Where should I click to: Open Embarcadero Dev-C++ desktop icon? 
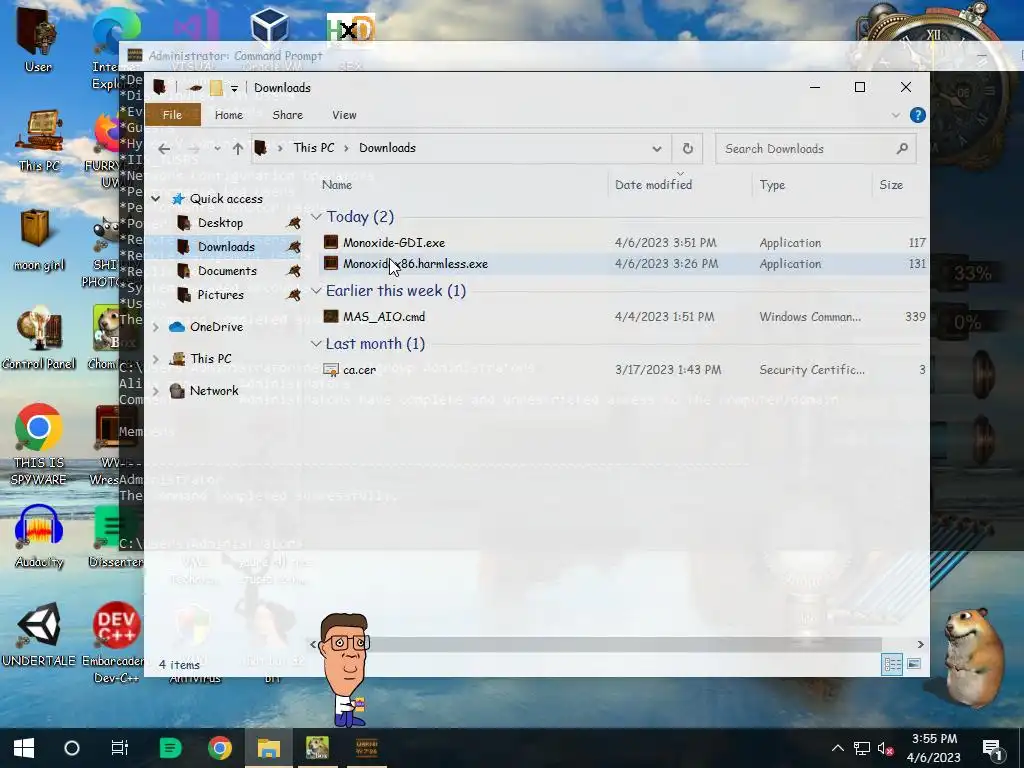pyautogui.click(x=116, y=641)
